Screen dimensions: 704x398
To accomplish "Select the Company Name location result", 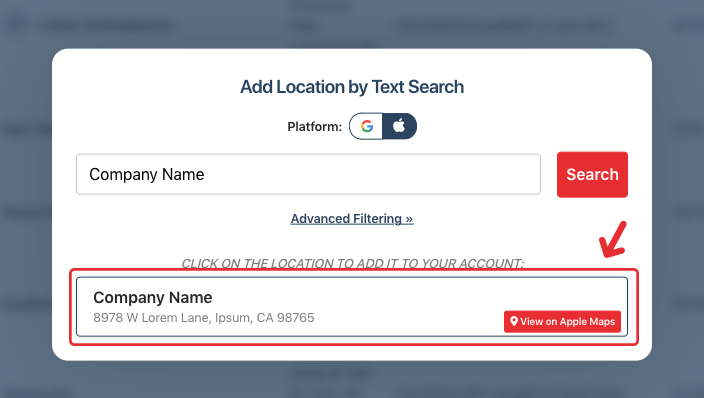I will tap(352, 307).
